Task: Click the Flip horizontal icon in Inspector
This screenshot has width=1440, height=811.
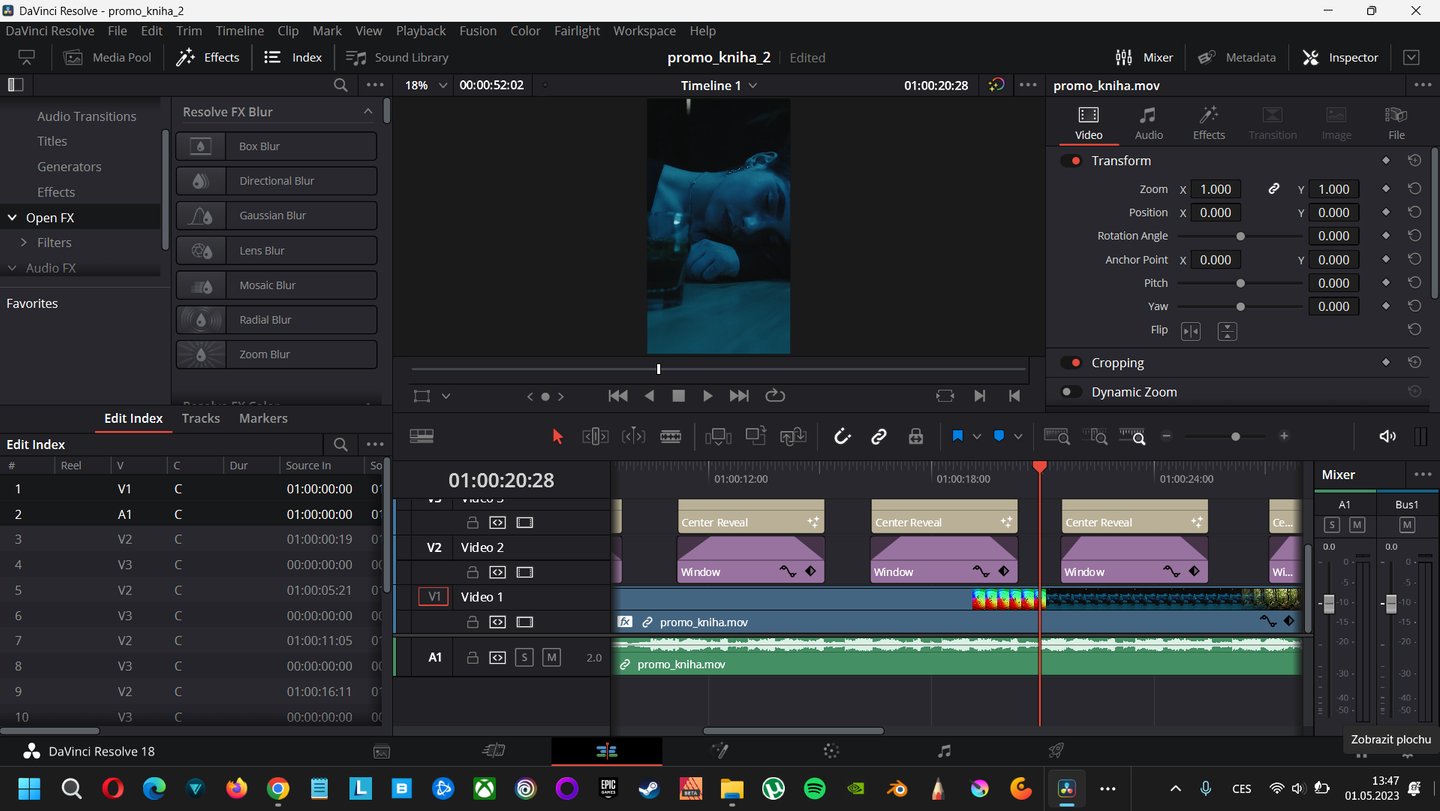Action: click(1190, 330)
